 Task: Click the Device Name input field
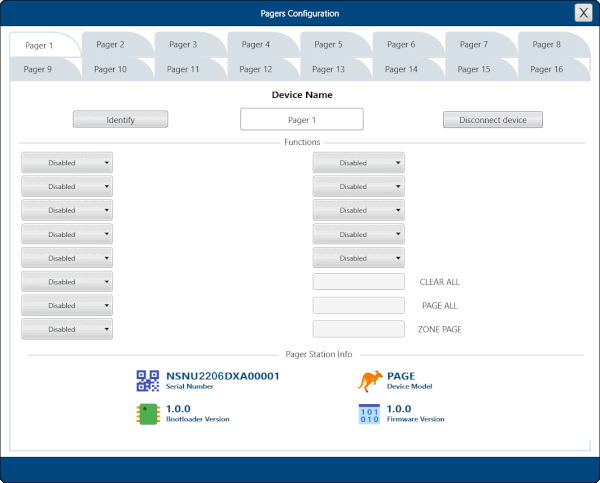pyautogui.click(x=301, y=120)
